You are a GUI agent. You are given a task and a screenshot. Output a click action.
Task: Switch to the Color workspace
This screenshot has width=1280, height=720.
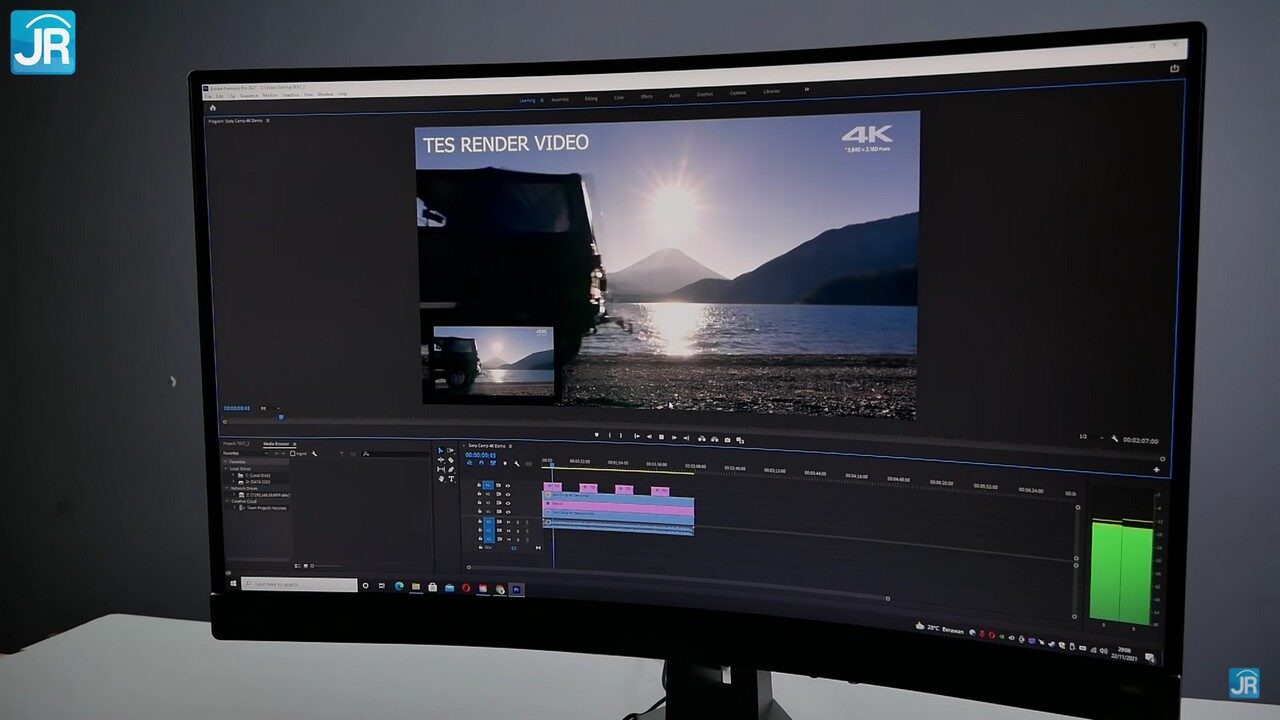coord(619,98)
